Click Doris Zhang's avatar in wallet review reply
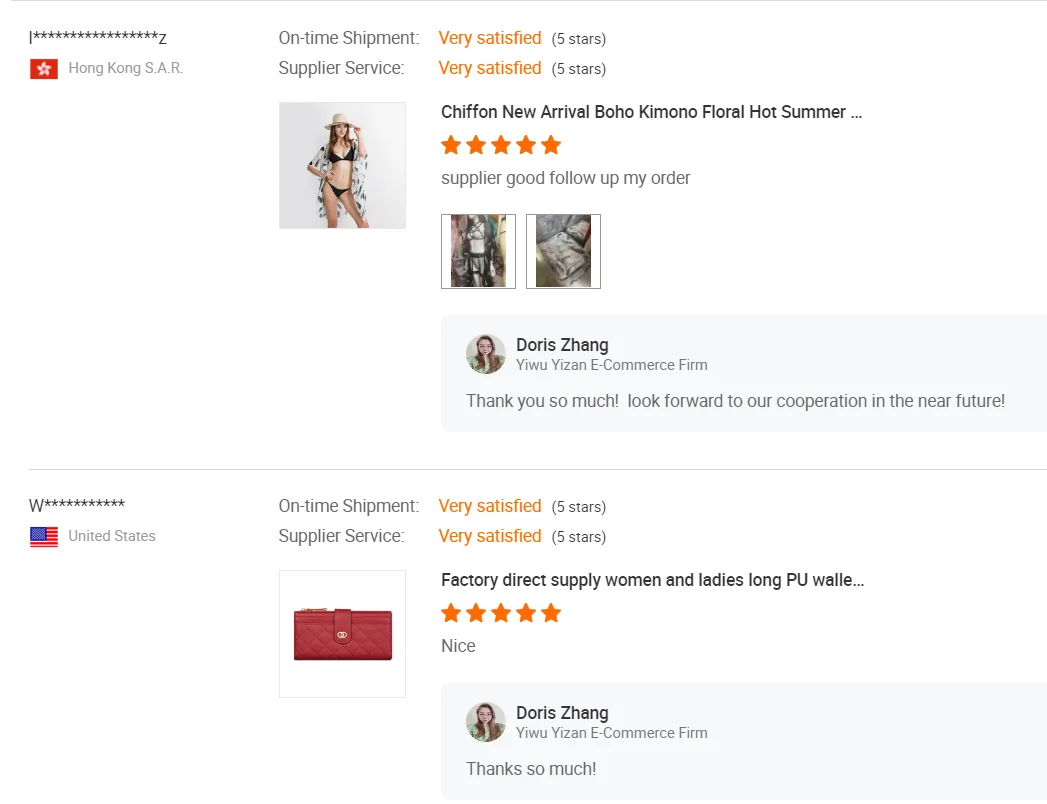The width and height of the screenshot is (1047, 804). click(486, 722)
